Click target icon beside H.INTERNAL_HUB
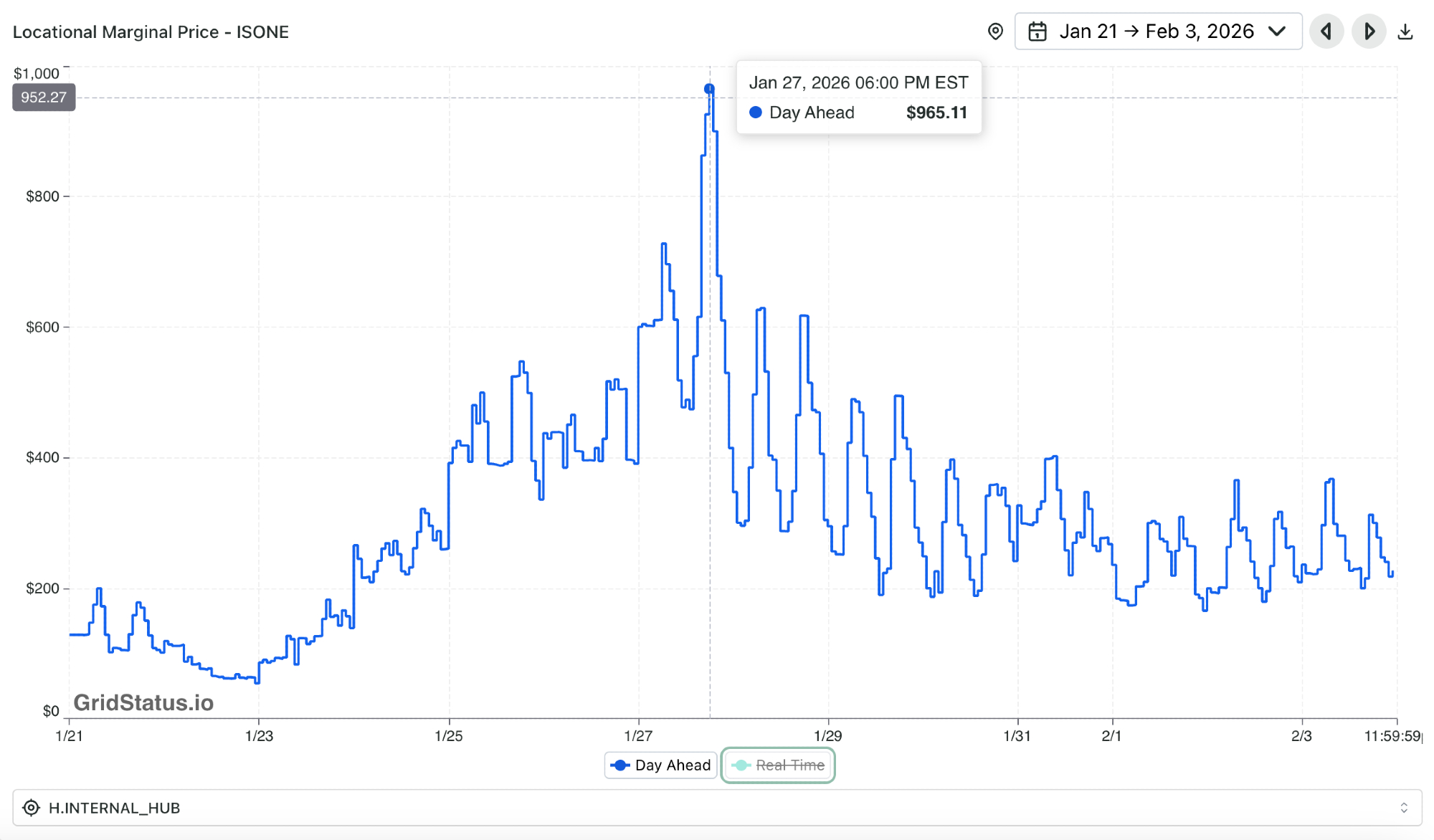Viewport: 1434px width, 840px height. coord(31,808)
